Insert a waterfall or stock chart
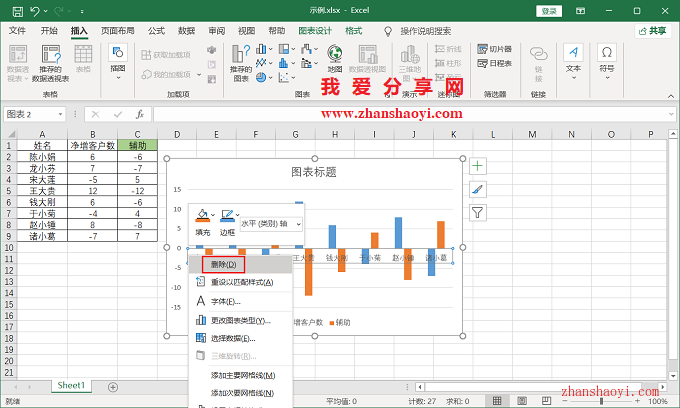 (x=306, y=49)
